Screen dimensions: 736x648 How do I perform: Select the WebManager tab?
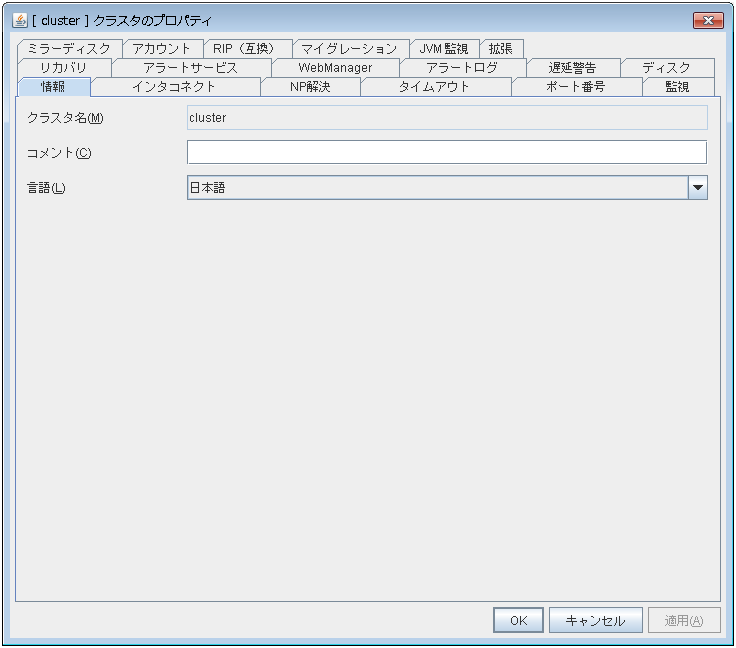coord(335,68)
